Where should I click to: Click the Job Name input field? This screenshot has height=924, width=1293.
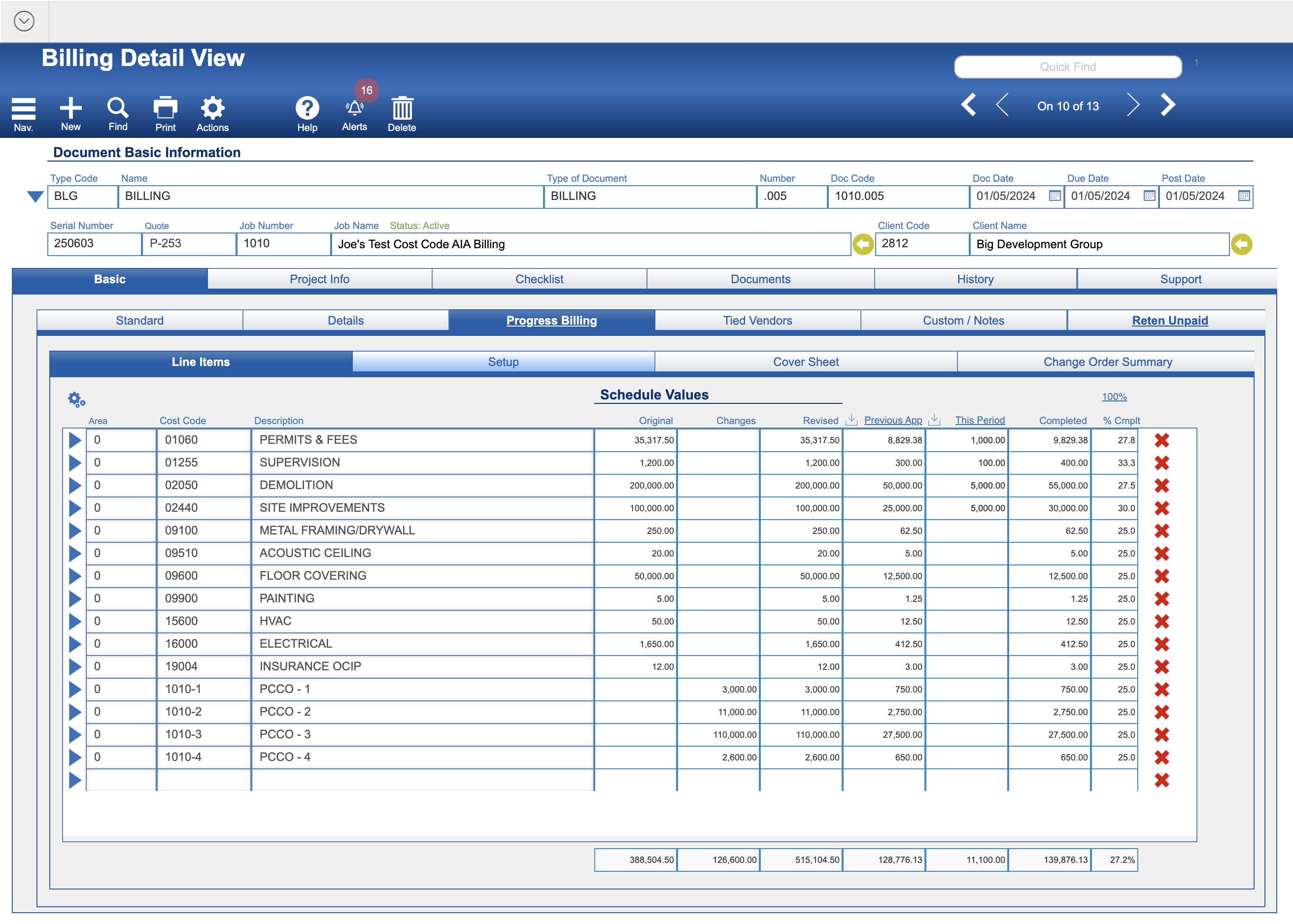591,244
